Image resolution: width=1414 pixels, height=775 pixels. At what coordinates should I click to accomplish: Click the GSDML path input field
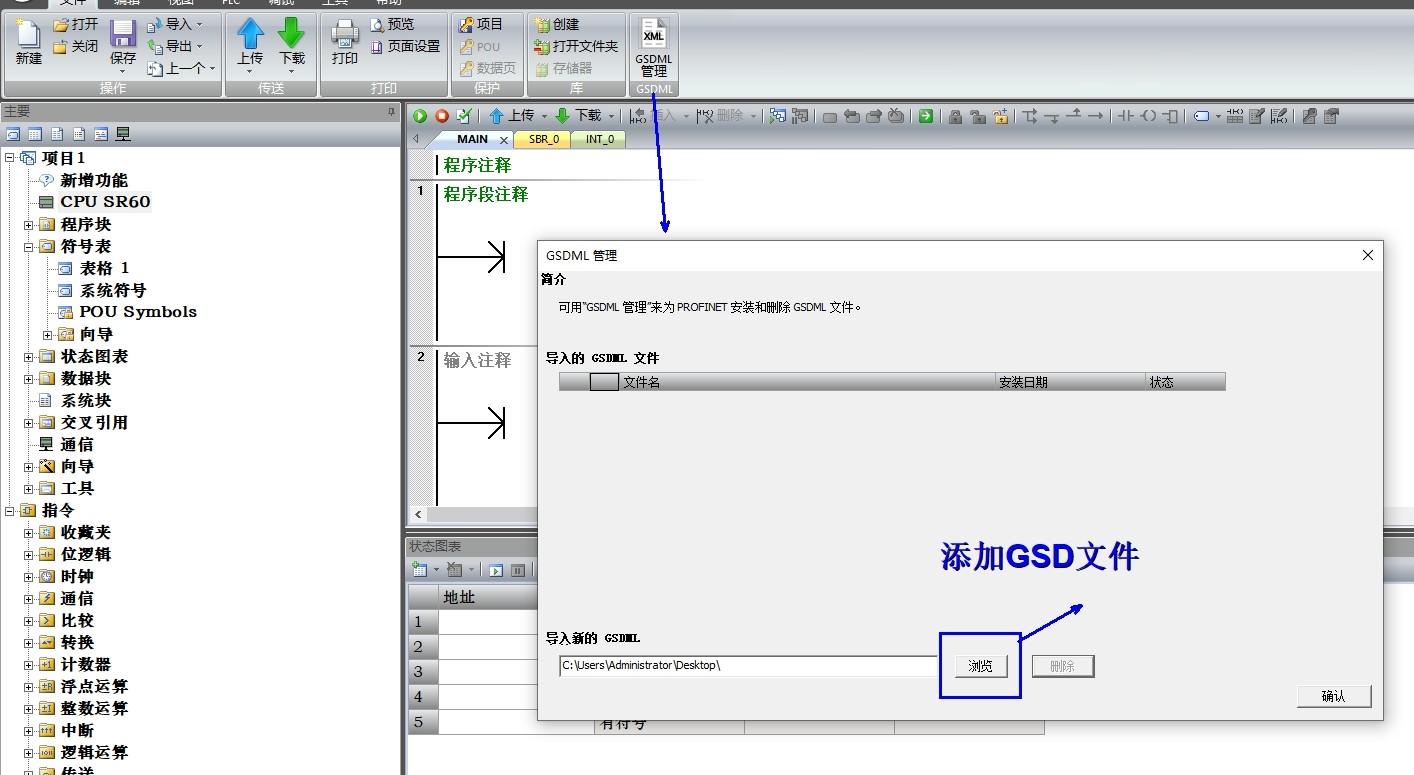pyautogui.click(x=748, y=665)
